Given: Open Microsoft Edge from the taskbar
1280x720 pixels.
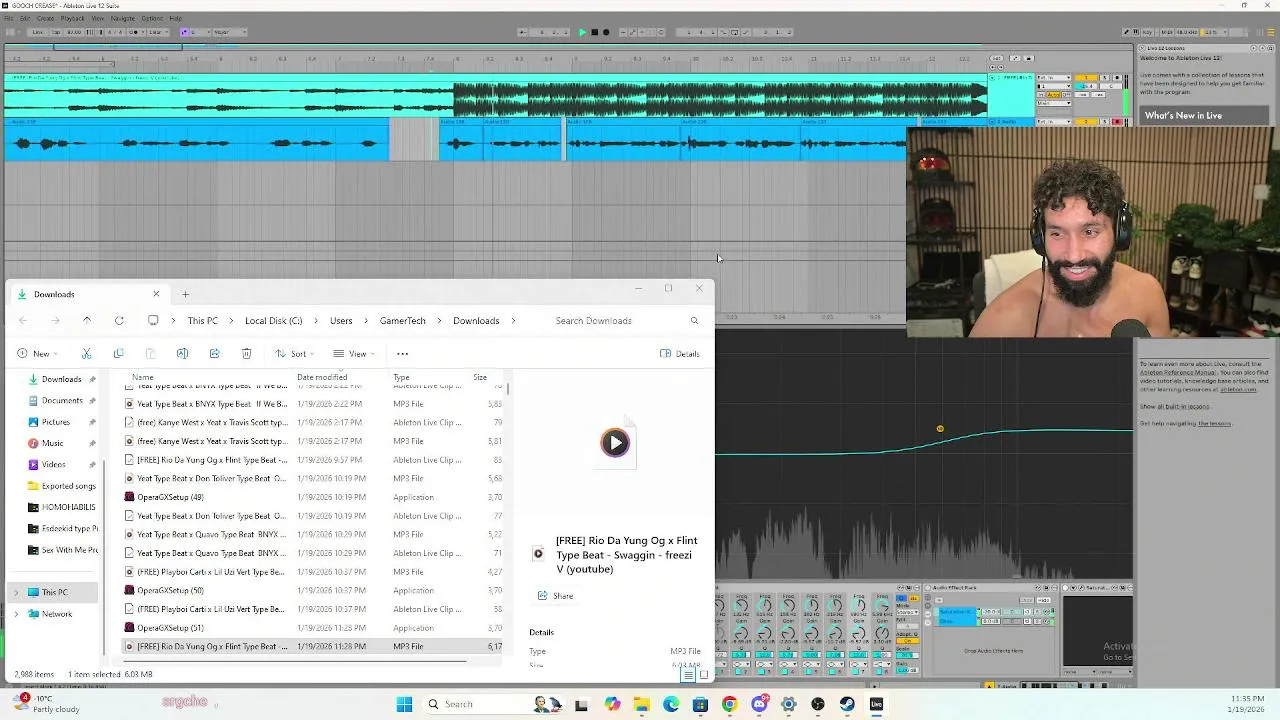Looking at the screenshot, I should (x=671, y=704).
